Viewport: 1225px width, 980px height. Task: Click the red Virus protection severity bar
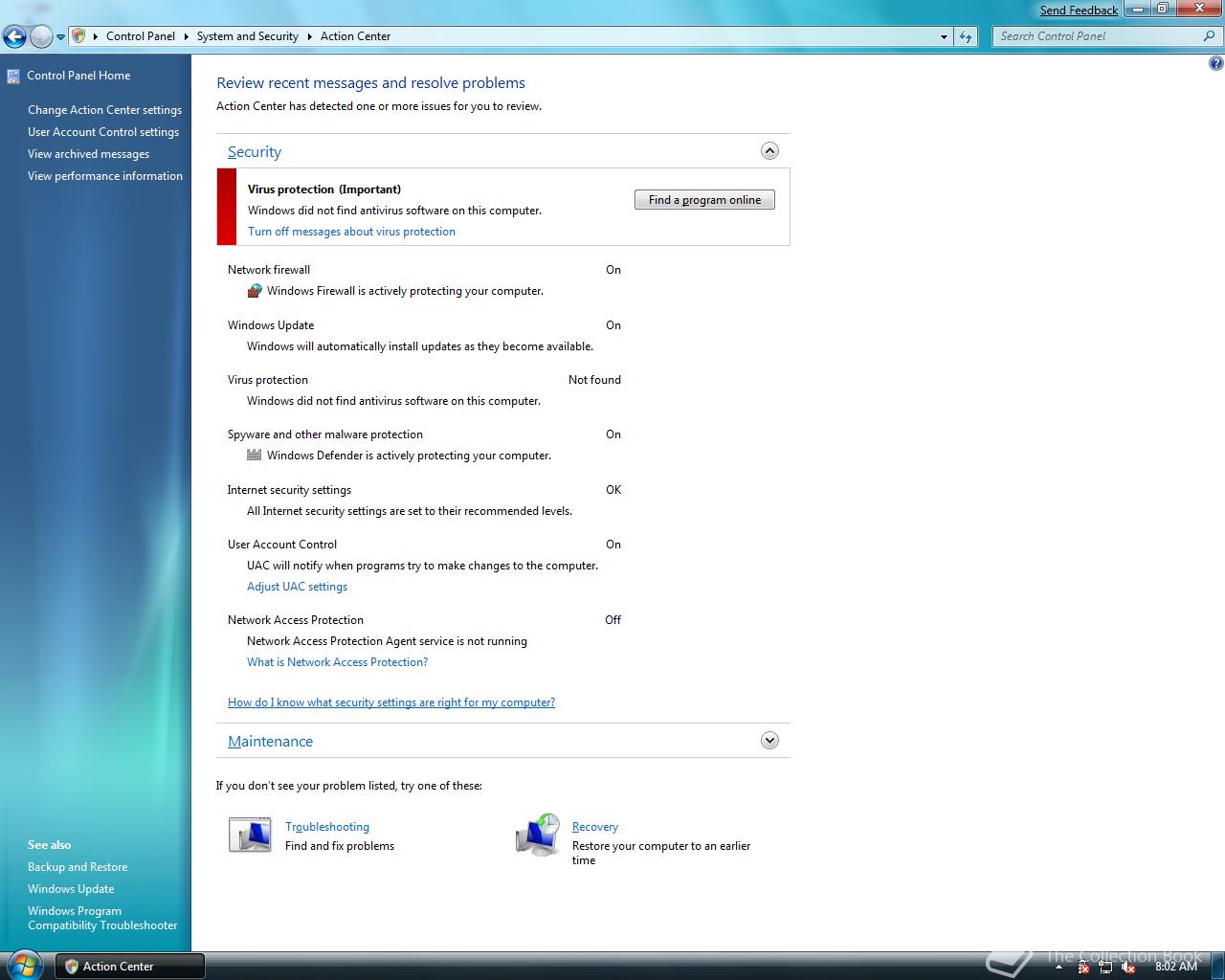227,207
